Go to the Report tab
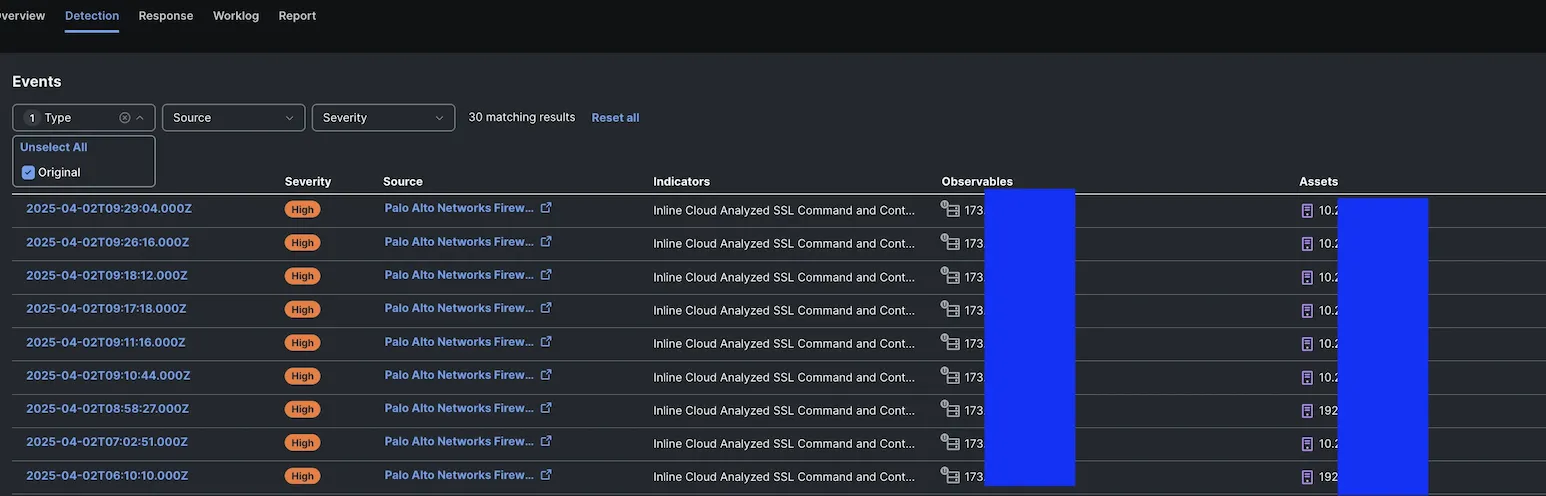Viewport: 1546px width, 496px height. 297,16
